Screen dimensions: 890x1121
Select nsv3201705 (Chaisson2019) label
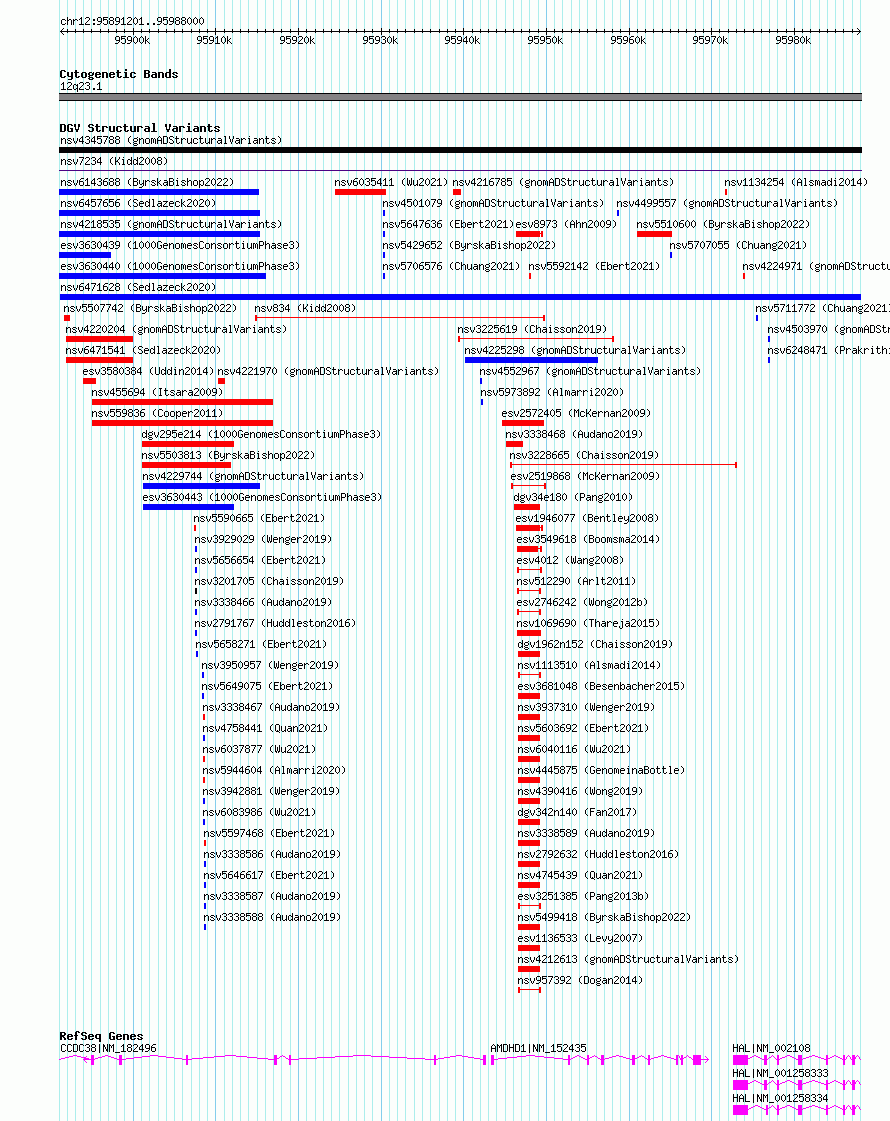click(269, 581)
